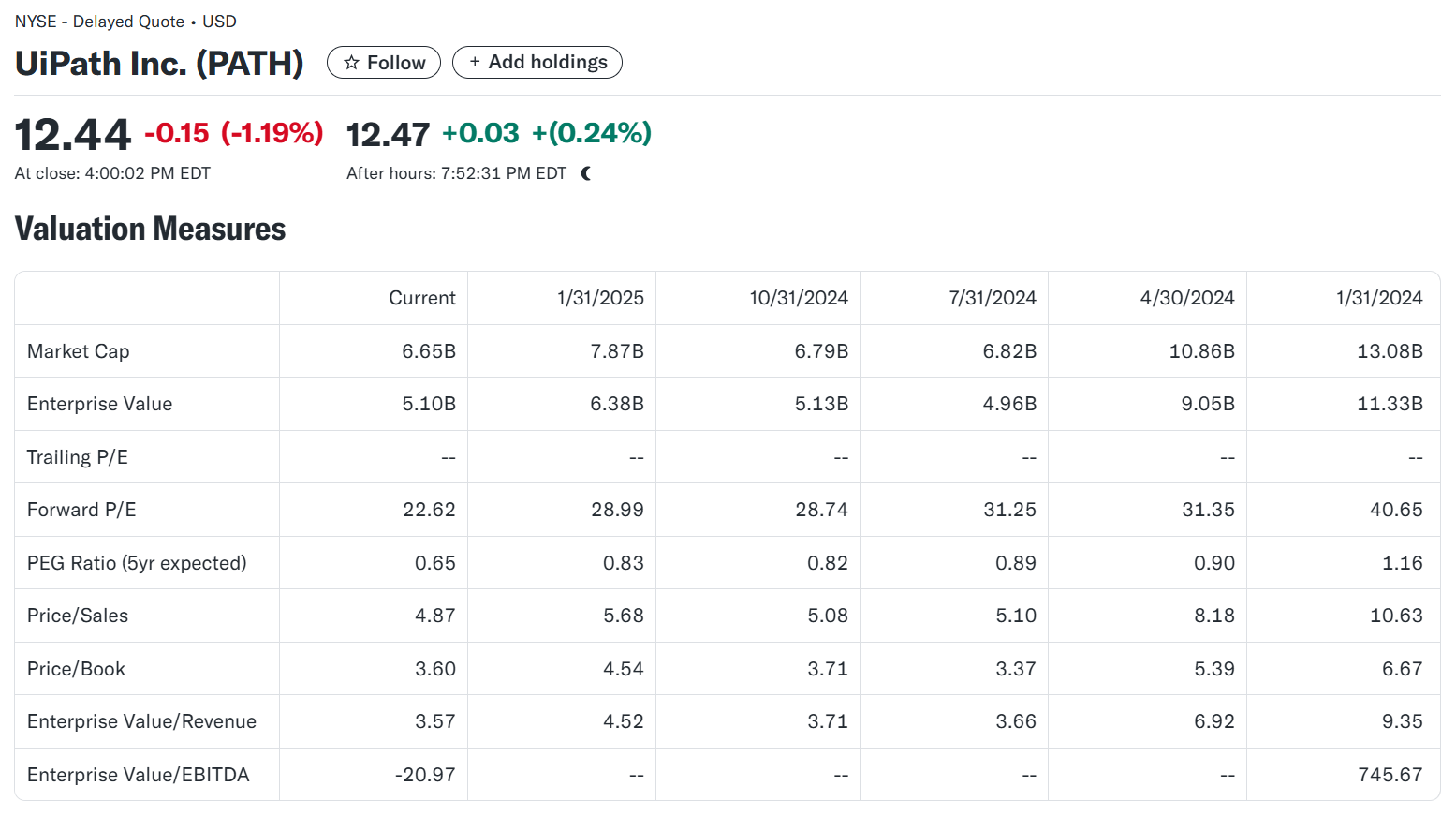Image resolution: width=1456 pixels, height=816 pixels.
Task: Click Forward P/E value 40.65
Action: pos(1396,510)
